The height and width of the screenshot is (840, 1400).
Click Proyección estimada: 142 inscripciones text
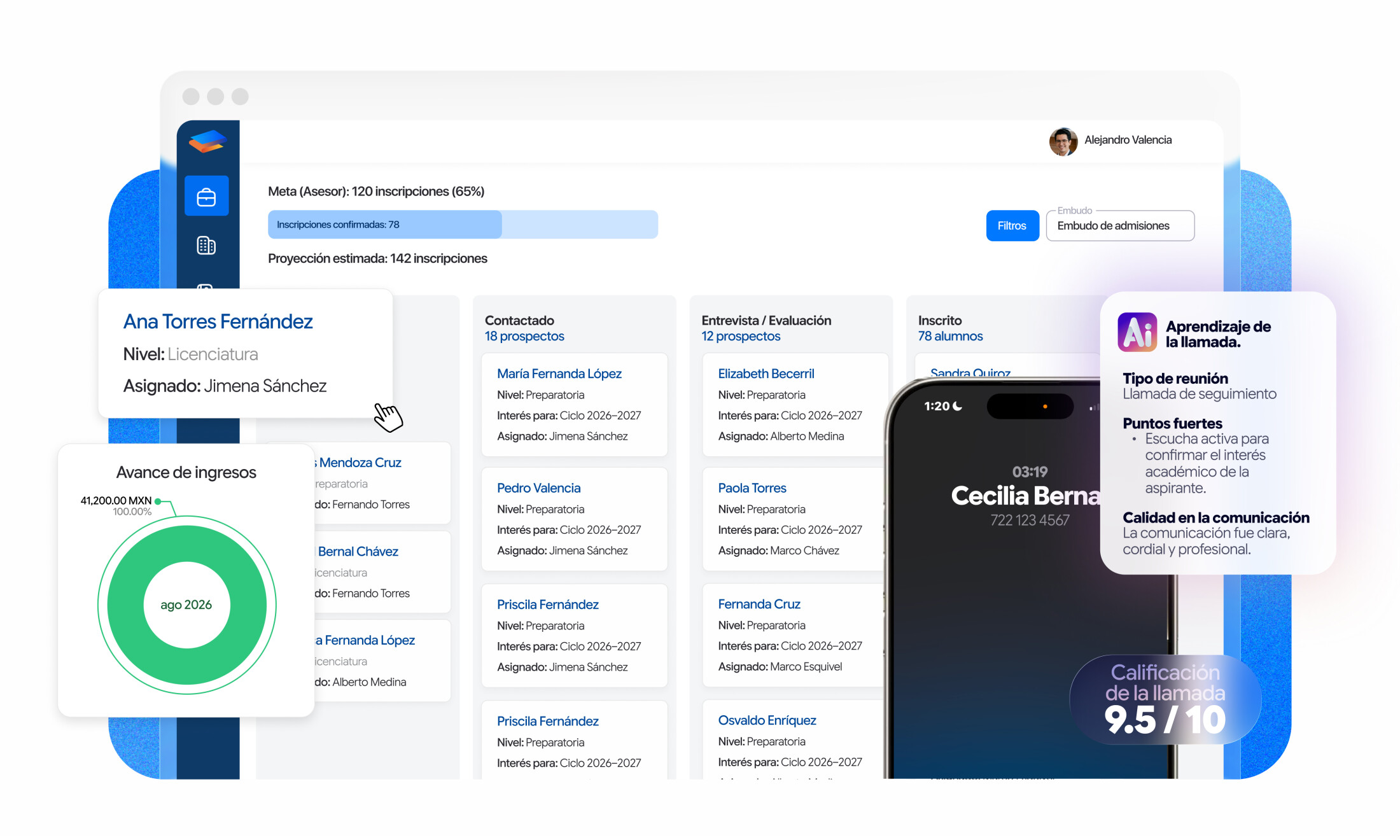(x=377, y=258)
